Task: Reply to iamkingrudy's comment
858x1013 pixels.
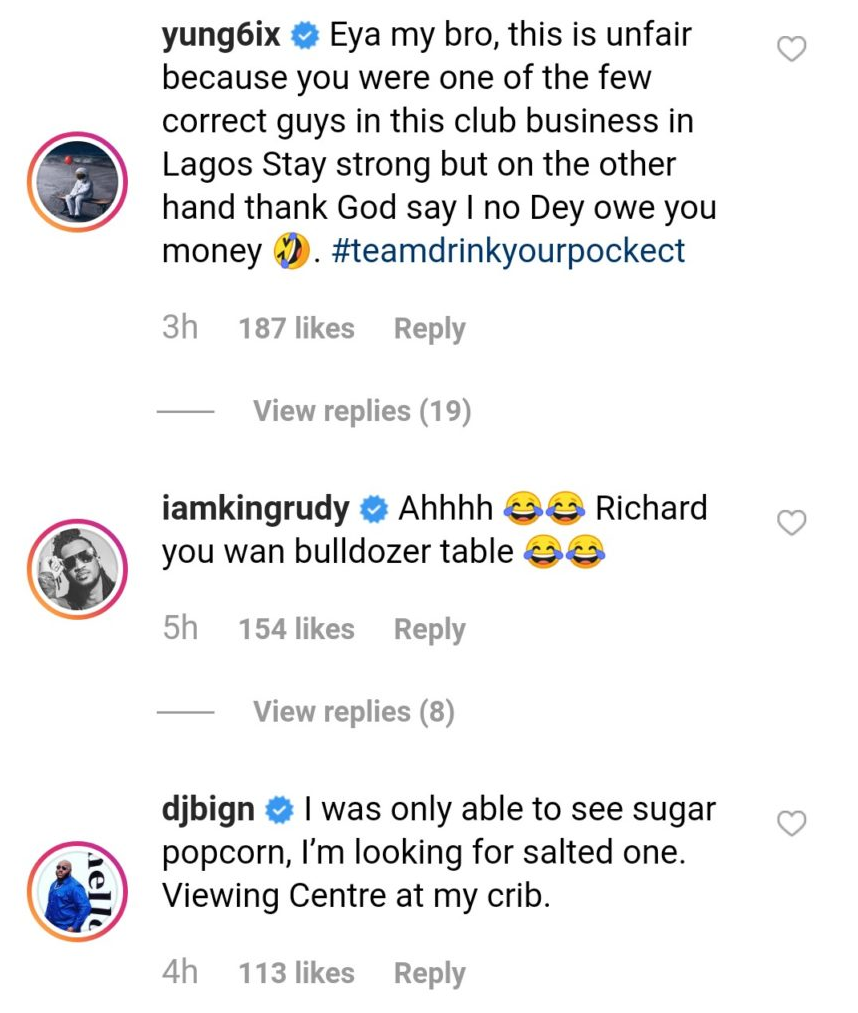Action: coord(429,629)
